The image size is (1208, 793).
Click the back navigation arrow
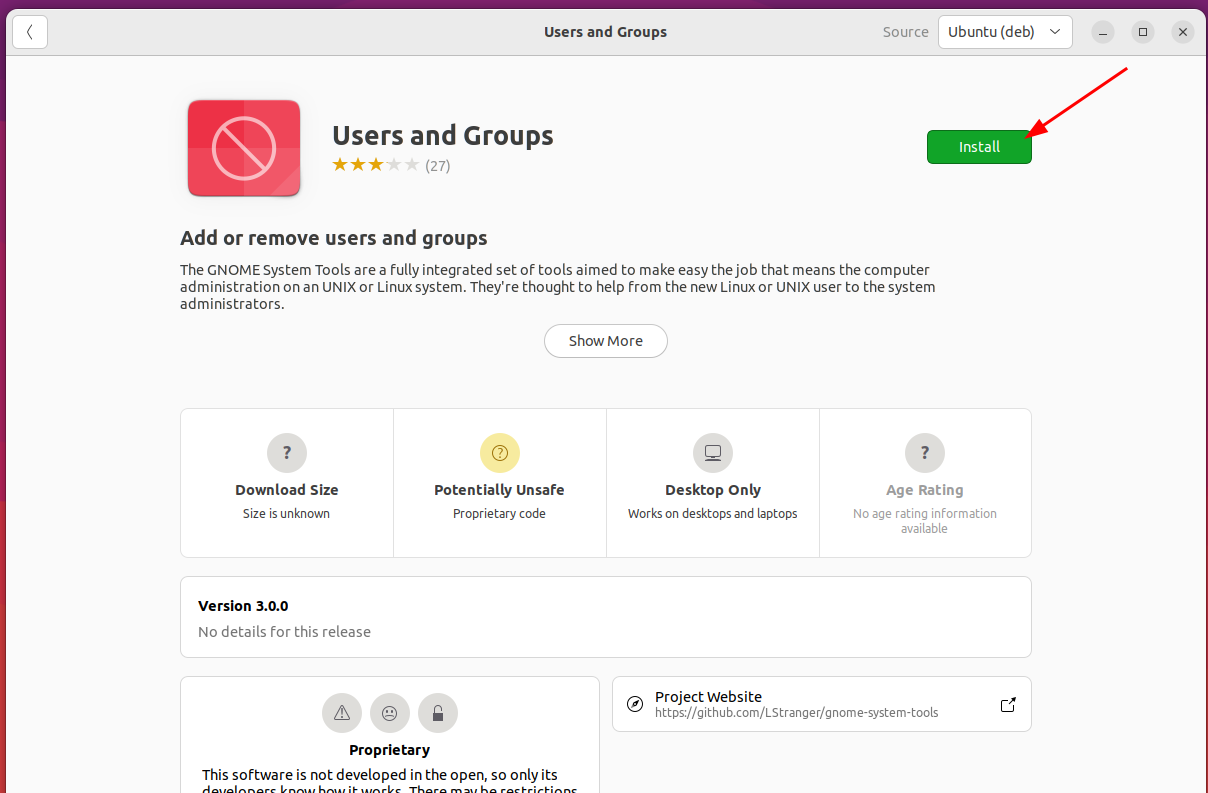coord(30,31)
